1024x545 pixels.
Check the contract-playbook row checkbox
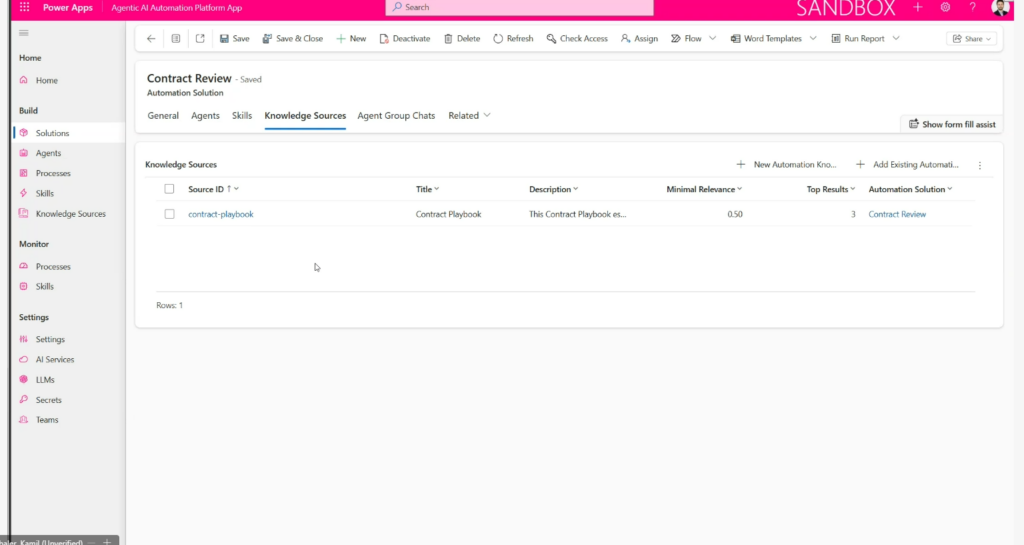tap(169, 214)
